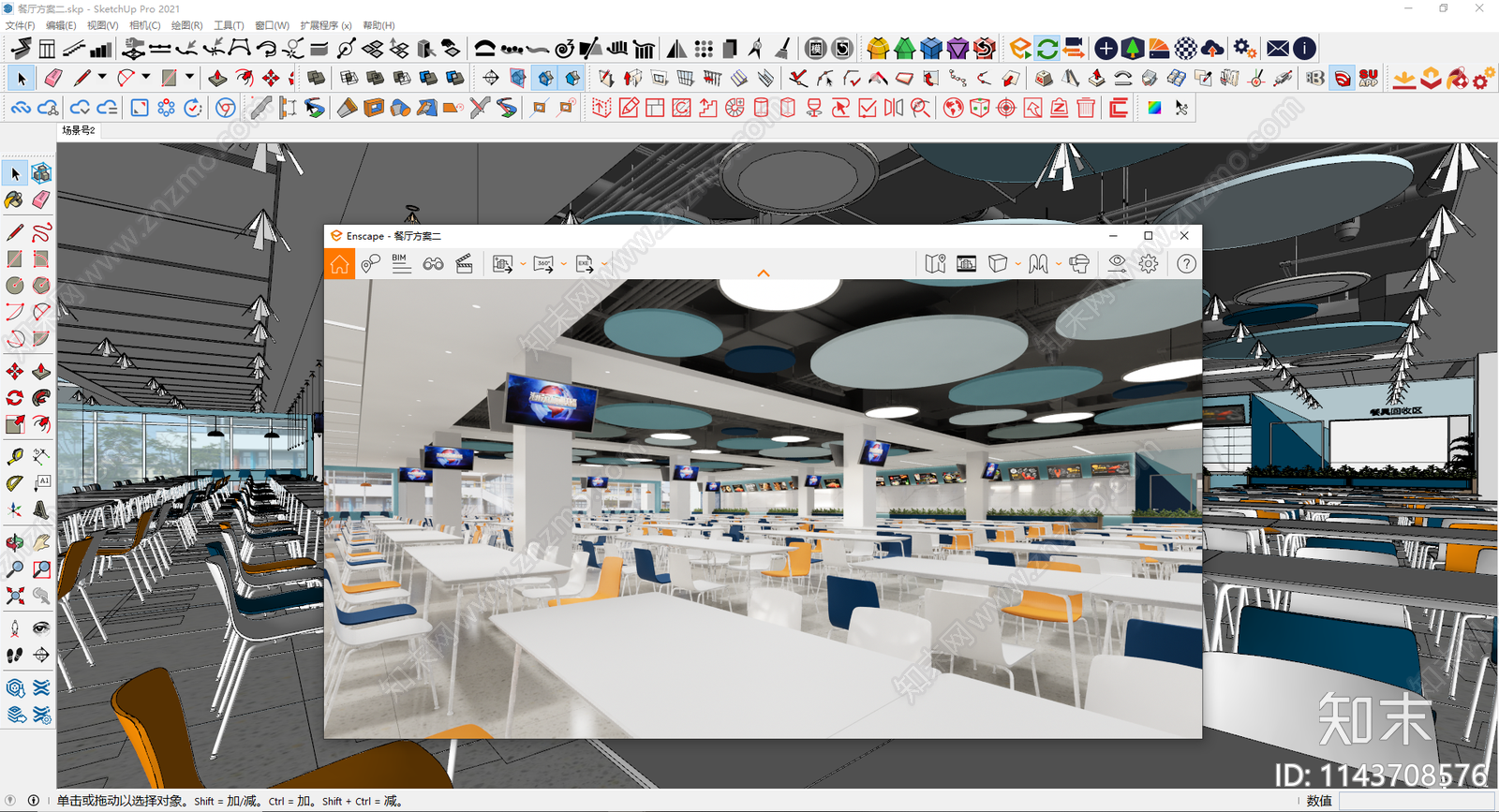The width and height of the screenshot is (1499, 812).
Task: Select the Zoom Extents tool in left toolbar
Action: [x=14, y=596]
